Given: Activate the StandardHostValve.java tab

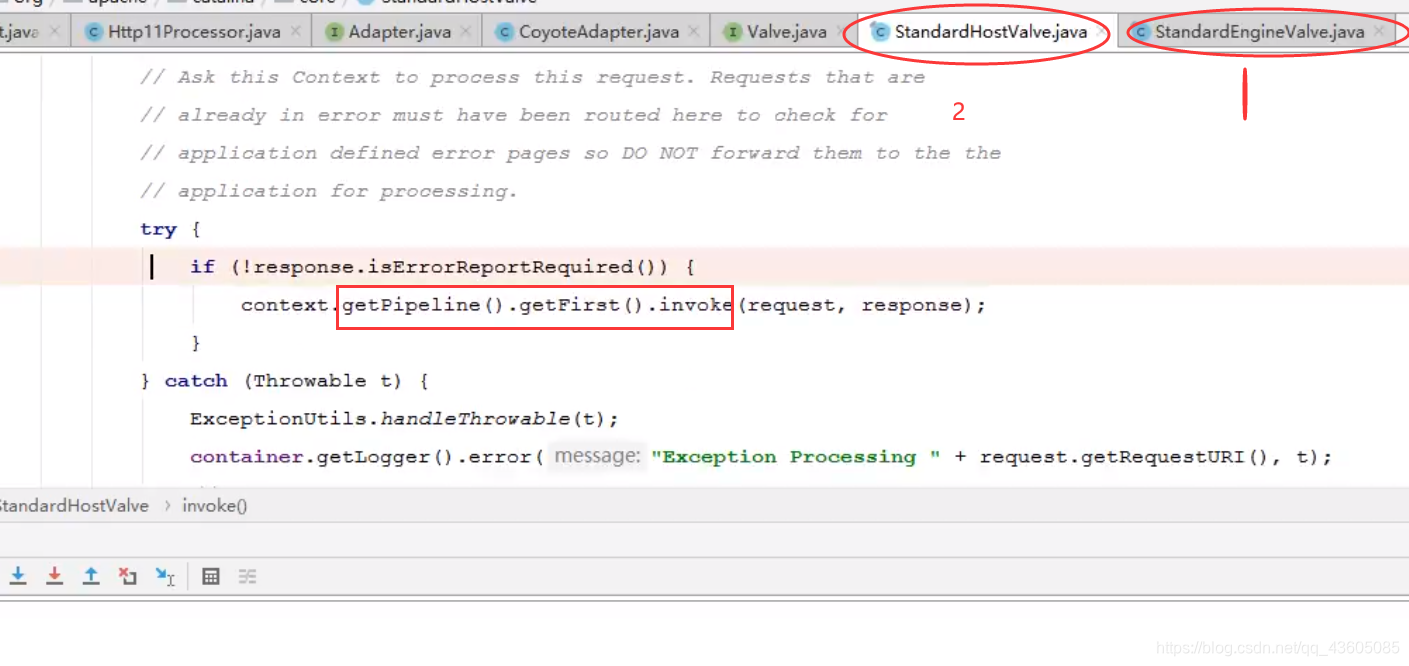Looking at the screenshot, I should click(990, 32).
